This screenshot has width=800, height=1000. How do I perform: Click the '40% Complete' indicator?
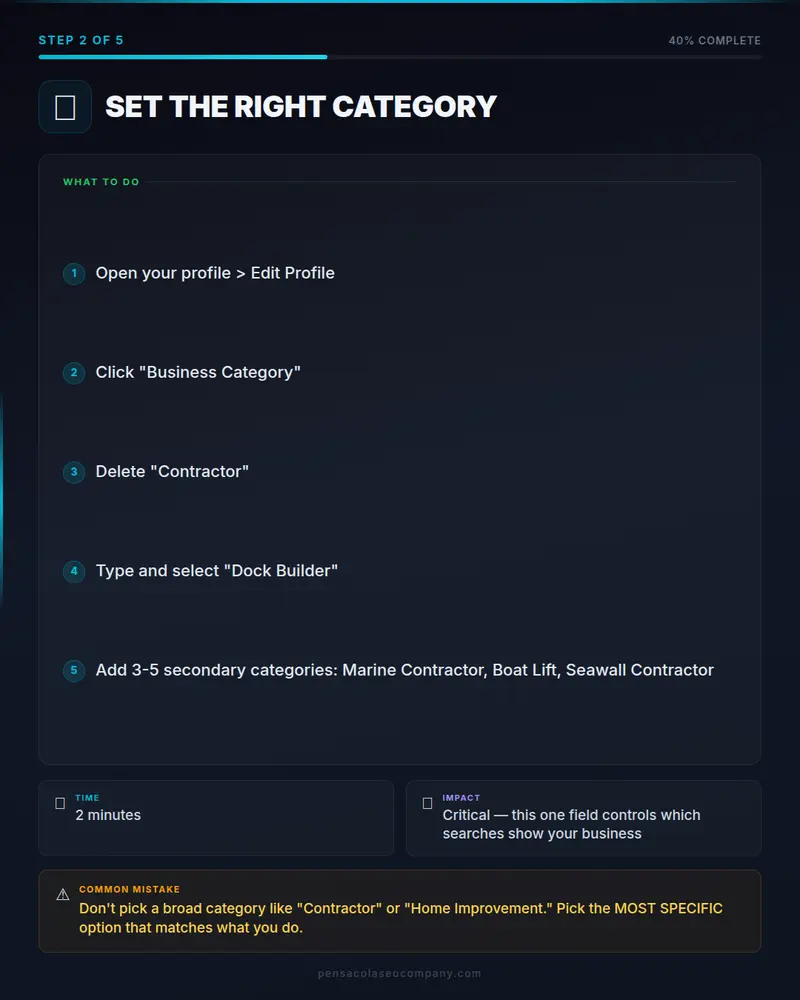pyautogui.click(x=715, y=41)
